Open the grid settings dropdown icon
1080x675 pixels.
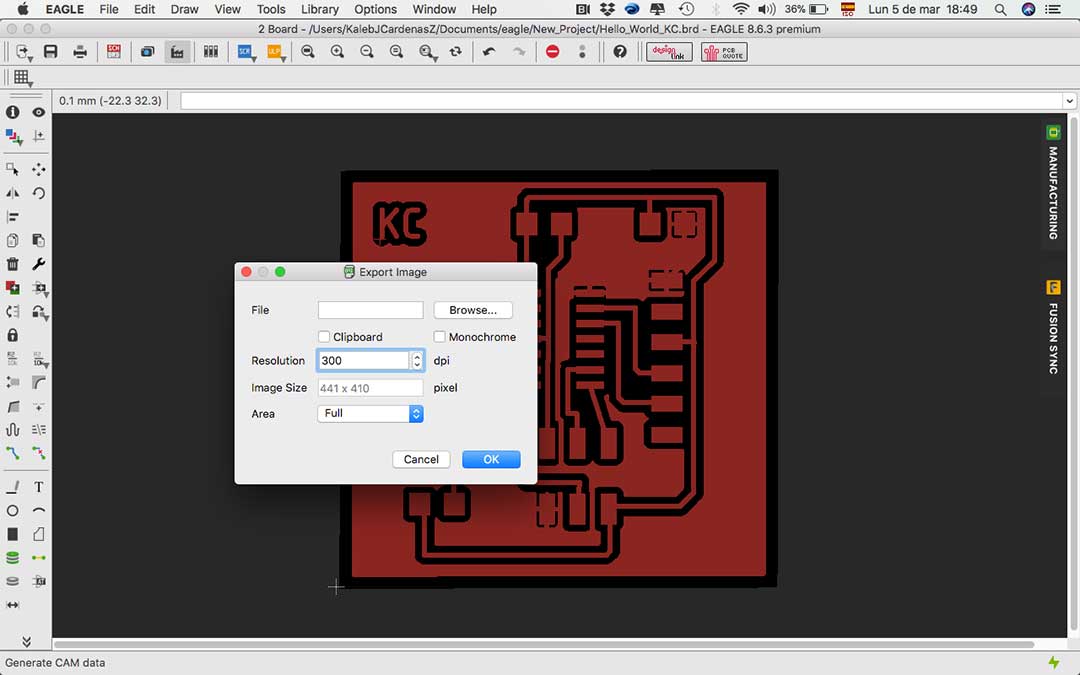(21, 78)
